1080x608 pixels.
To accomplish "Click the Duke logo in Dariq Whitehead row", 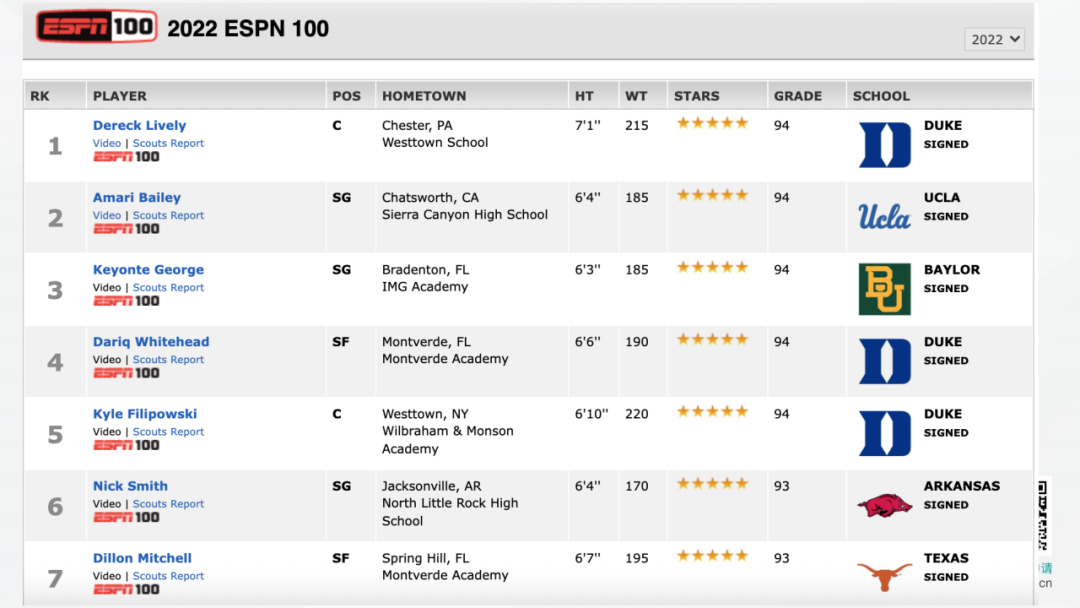I will (884, 361).
